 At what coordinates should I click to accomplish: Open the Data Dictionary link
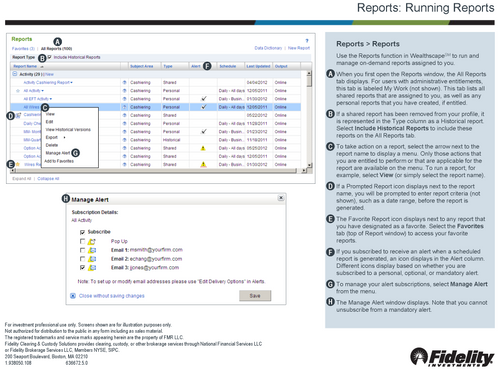tap(268, 48)
